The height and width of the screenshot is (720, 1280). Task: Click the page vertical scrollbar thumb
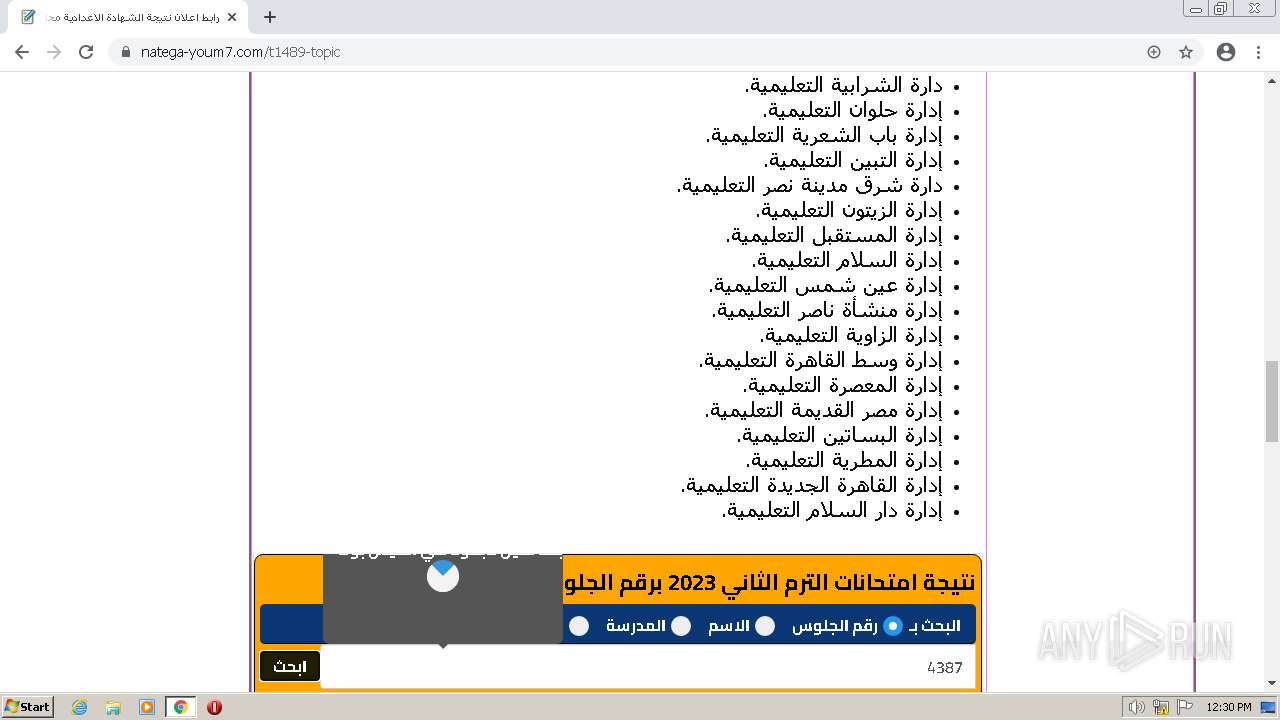coord(1272,401)
